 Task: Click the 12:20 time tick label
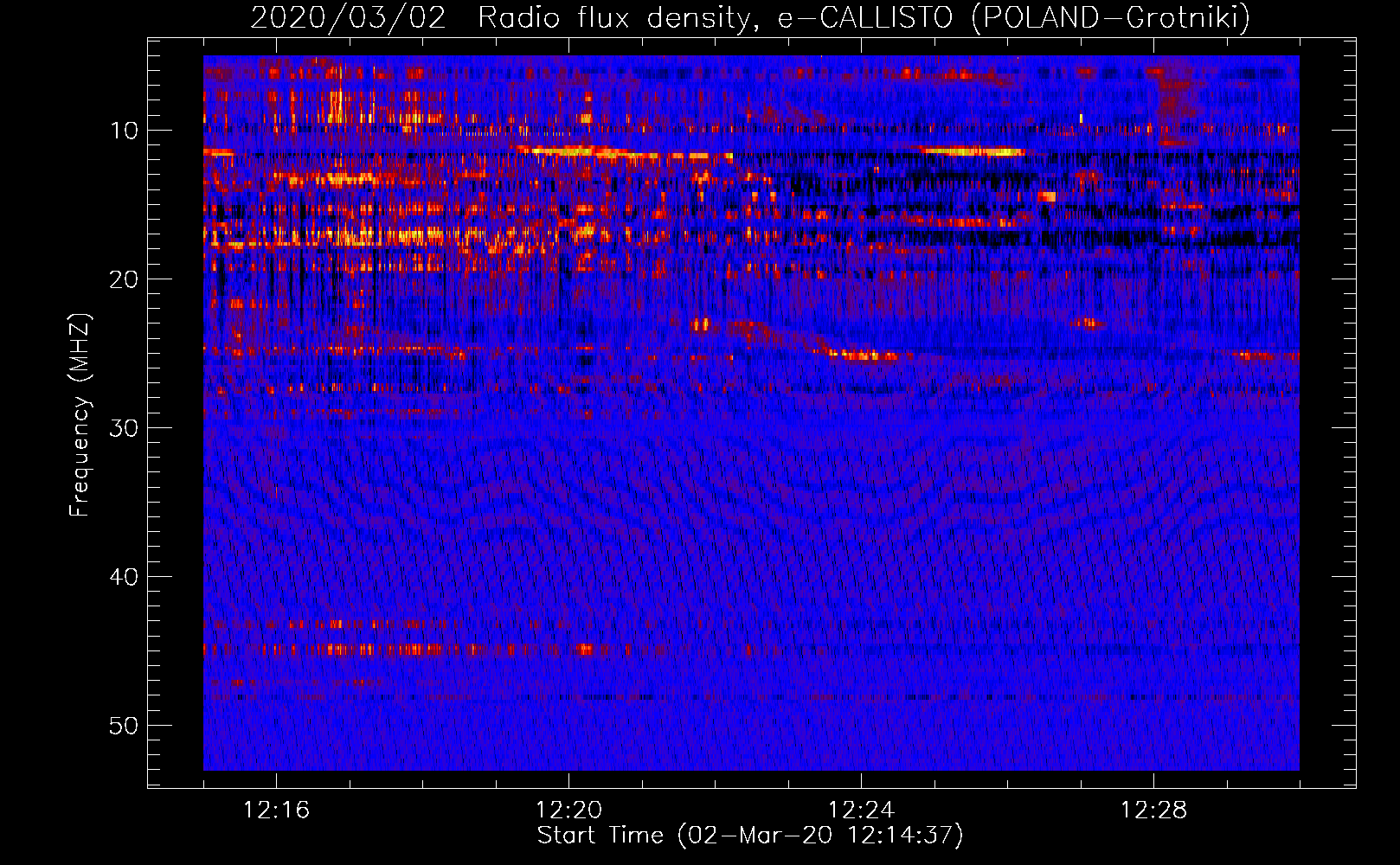[568, 811]
